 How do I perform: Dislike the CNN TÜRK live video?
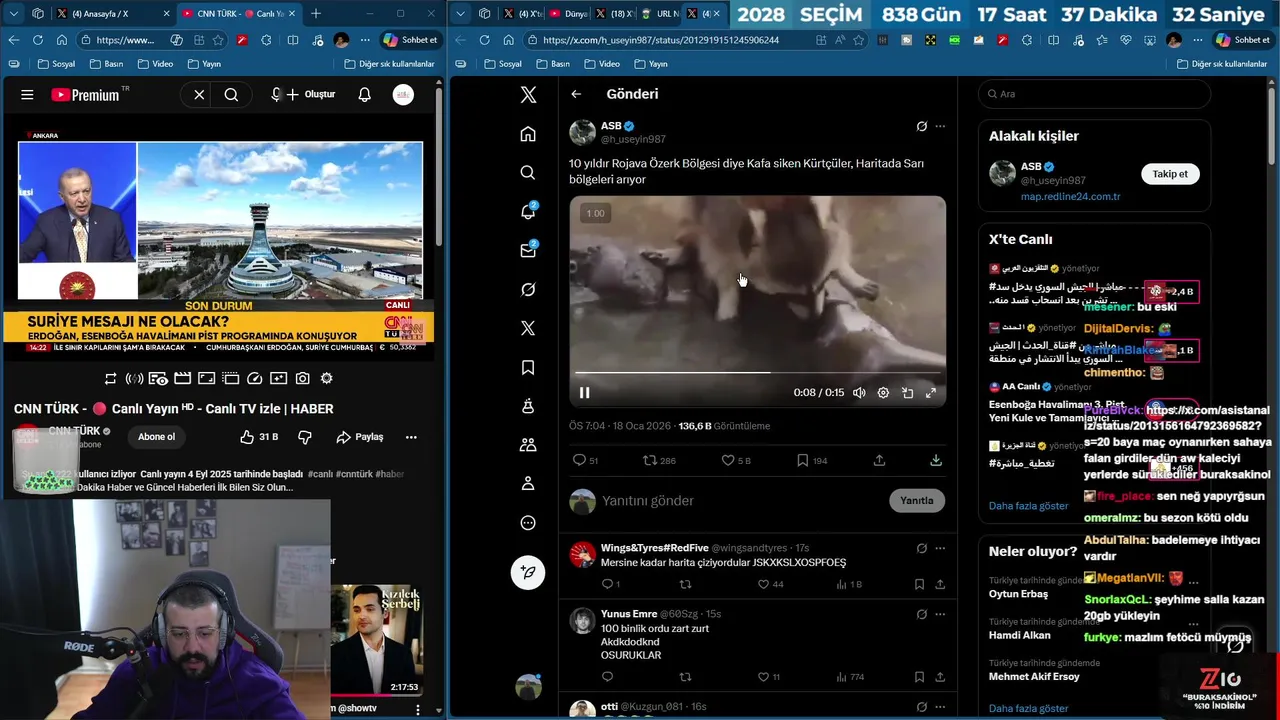coord(305,437)
